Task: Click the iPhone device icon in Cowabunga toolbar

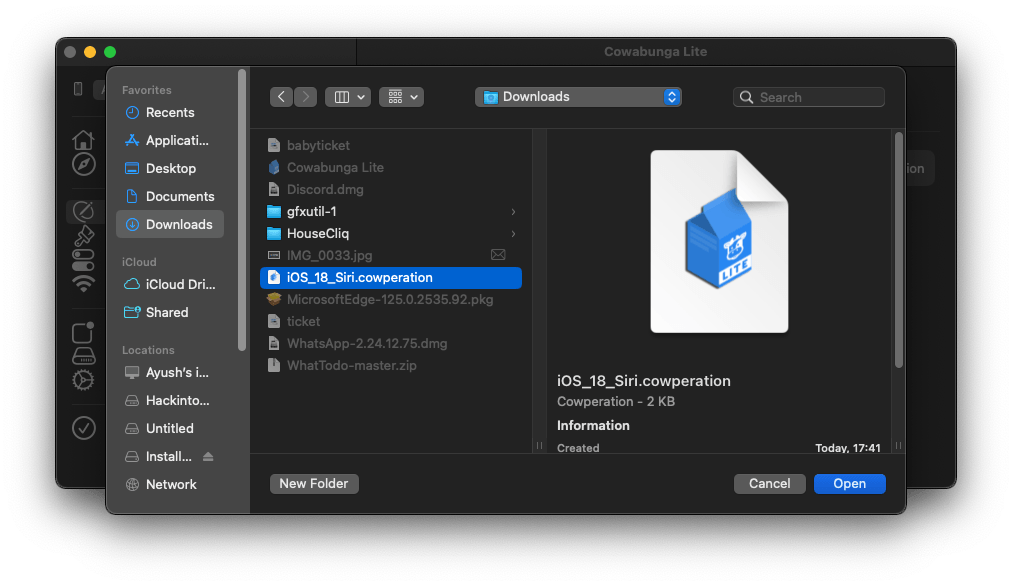Action: pos(78,88)
